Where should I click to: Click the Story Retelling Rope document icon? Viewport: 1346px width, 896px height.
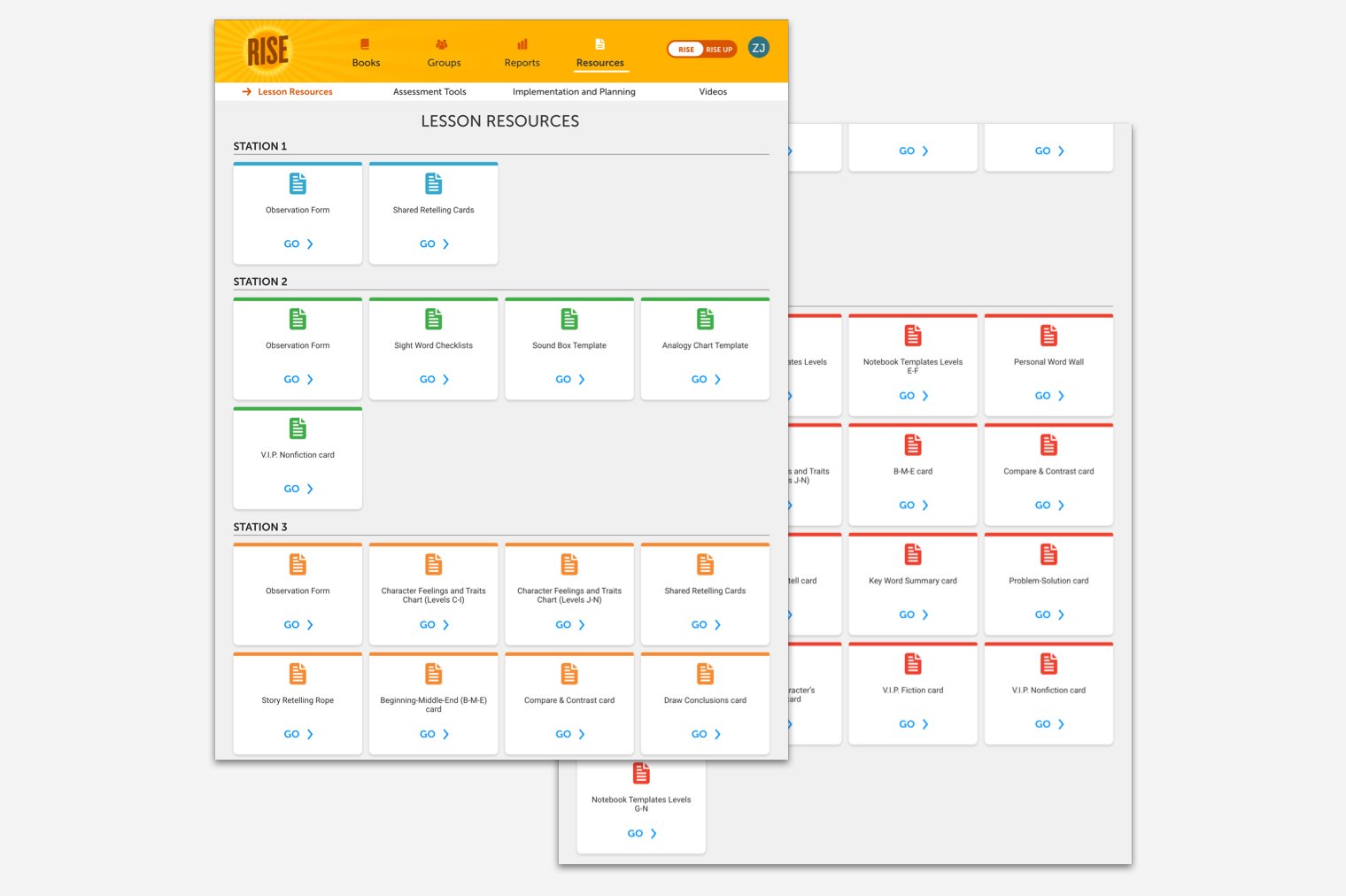[298, 674]
